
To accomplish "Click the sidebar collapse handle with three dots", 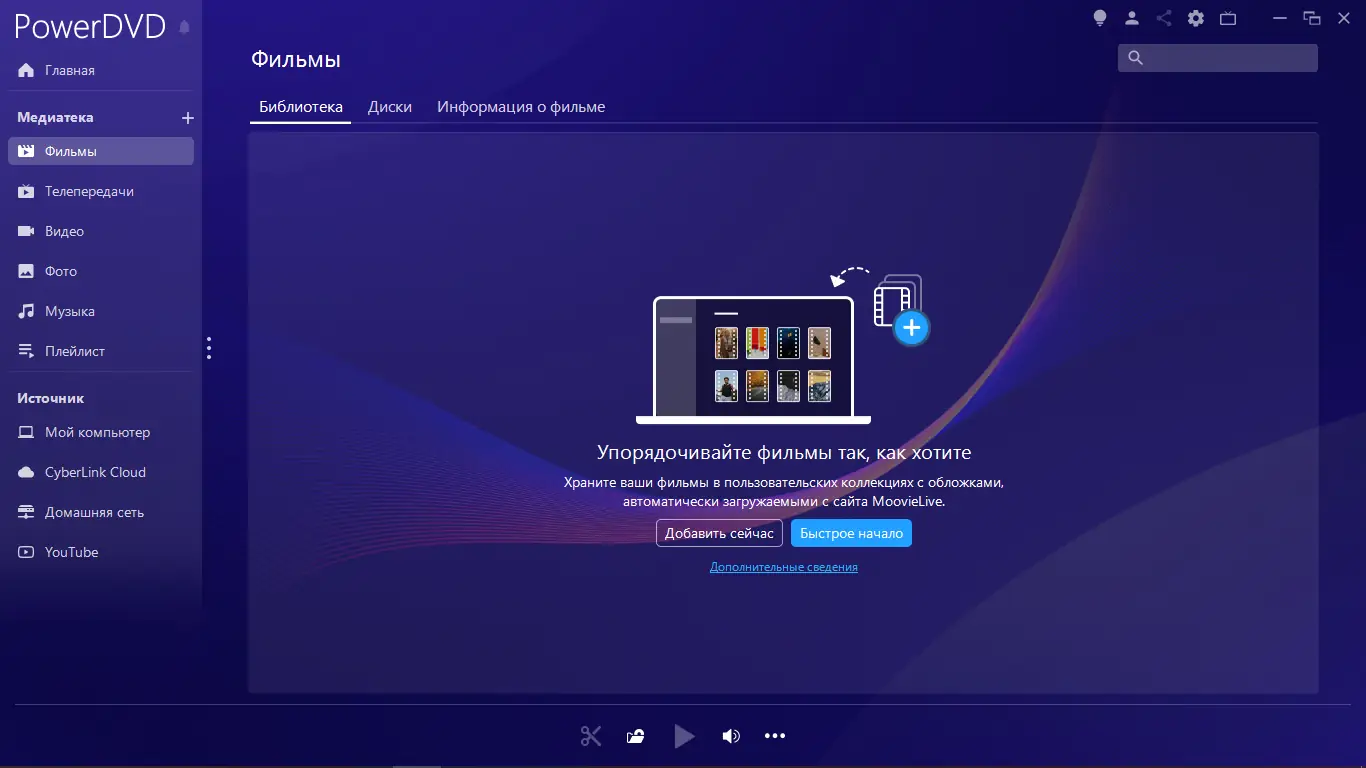I will [209, 348].
